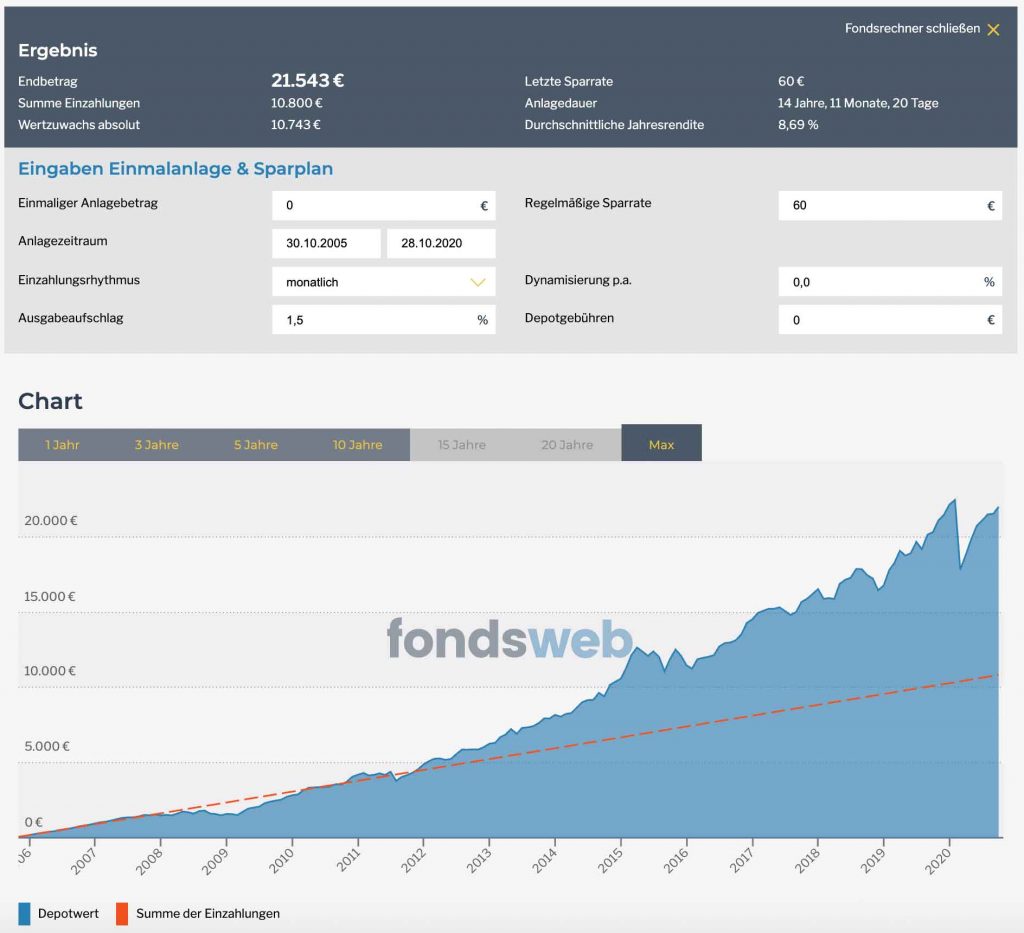Toggle the orange Summe der Einzahlungen legend

121,913
